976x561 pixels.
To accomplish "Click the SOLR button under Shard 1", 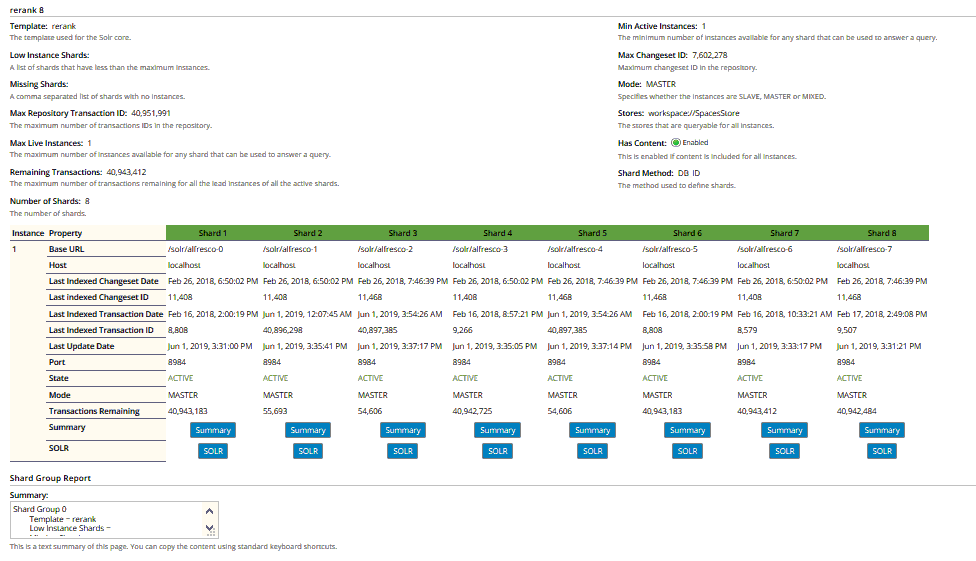I will 213,451.
